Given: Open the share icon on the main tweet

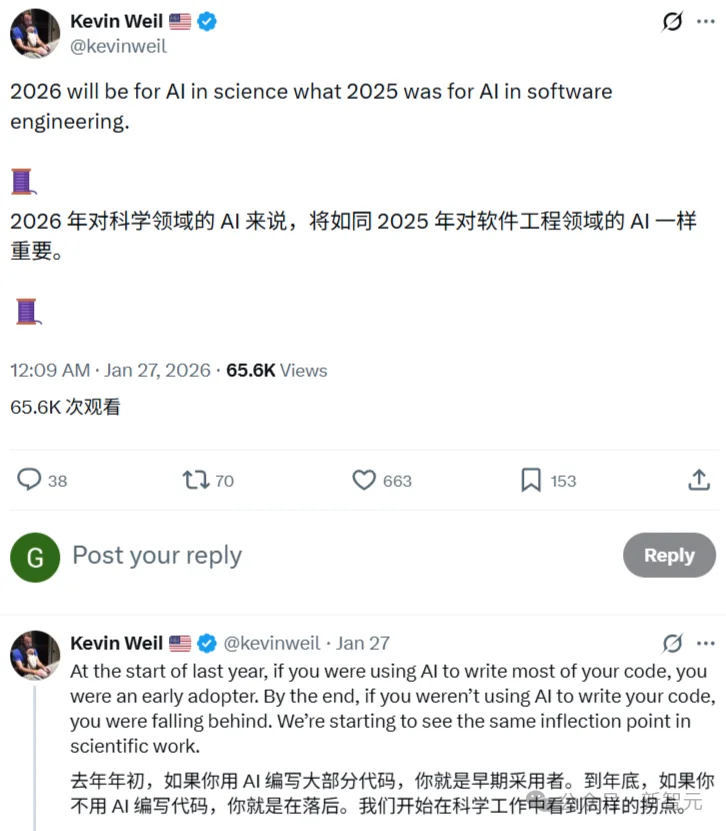Looking at the screenshot, I should tap(698, 480).
